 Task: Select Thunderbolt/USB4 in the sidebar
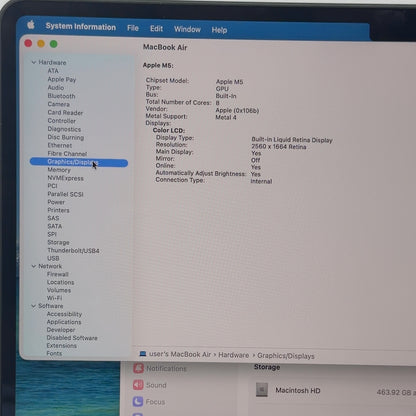pyautogui.click(x=73, y=250)
